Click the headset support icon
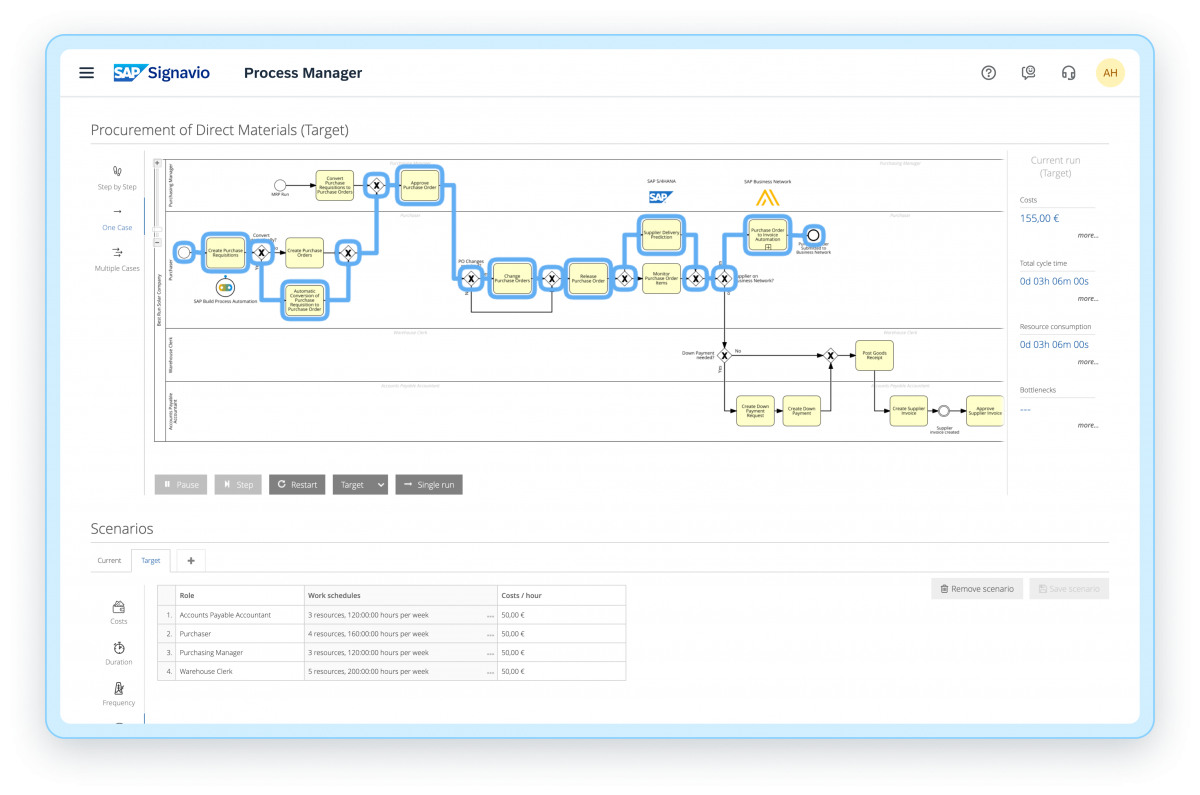 click(x=1068, y=72)
